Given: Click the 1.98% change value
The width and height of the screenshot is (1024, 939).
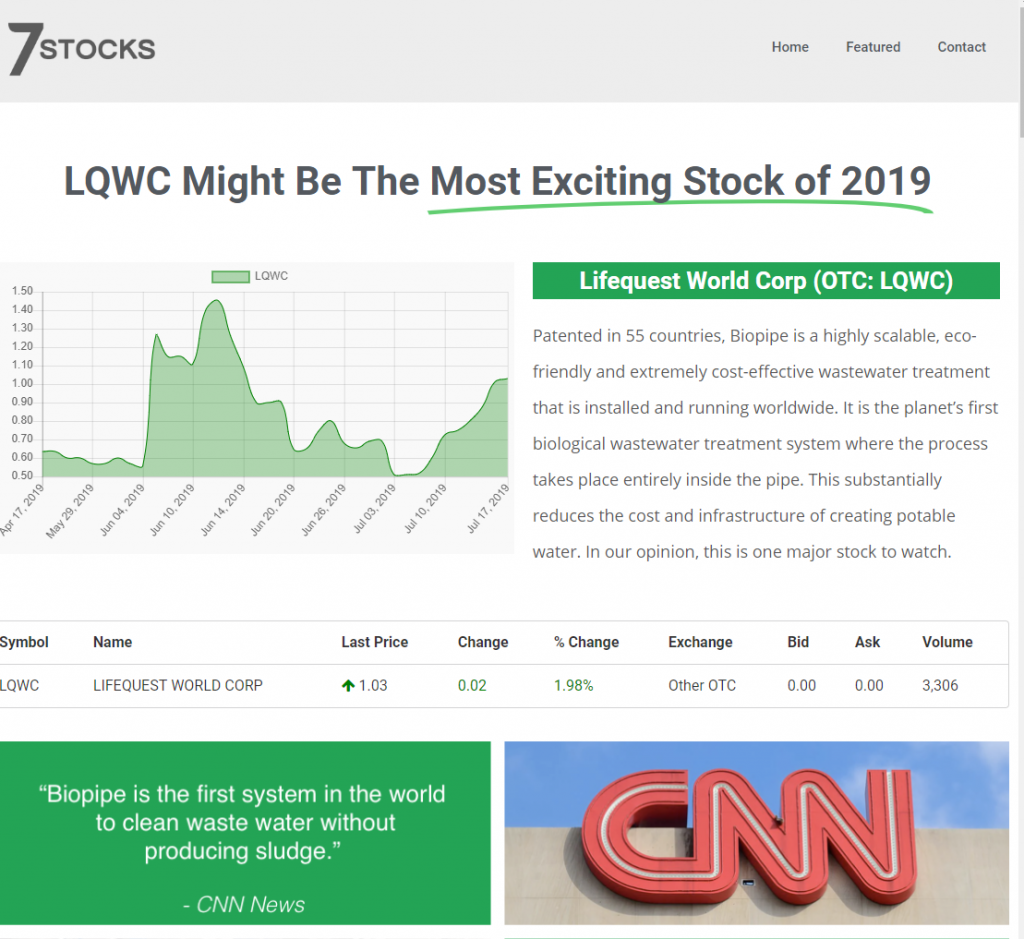Looking at the screenshot, I should pyautogui.click(x=573, y=686).
